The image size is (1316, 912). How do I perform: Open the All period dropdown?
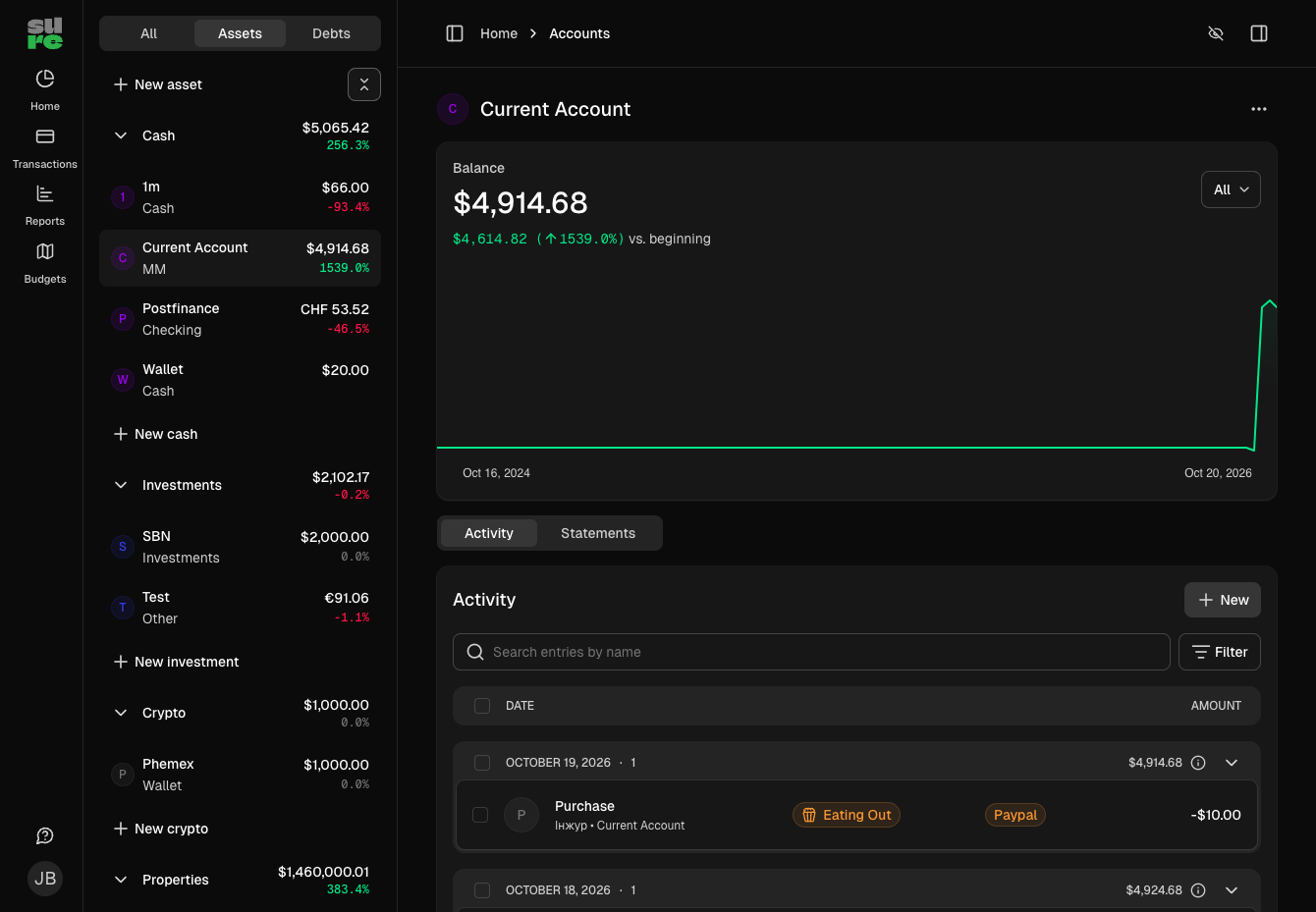coord(1231,189)
